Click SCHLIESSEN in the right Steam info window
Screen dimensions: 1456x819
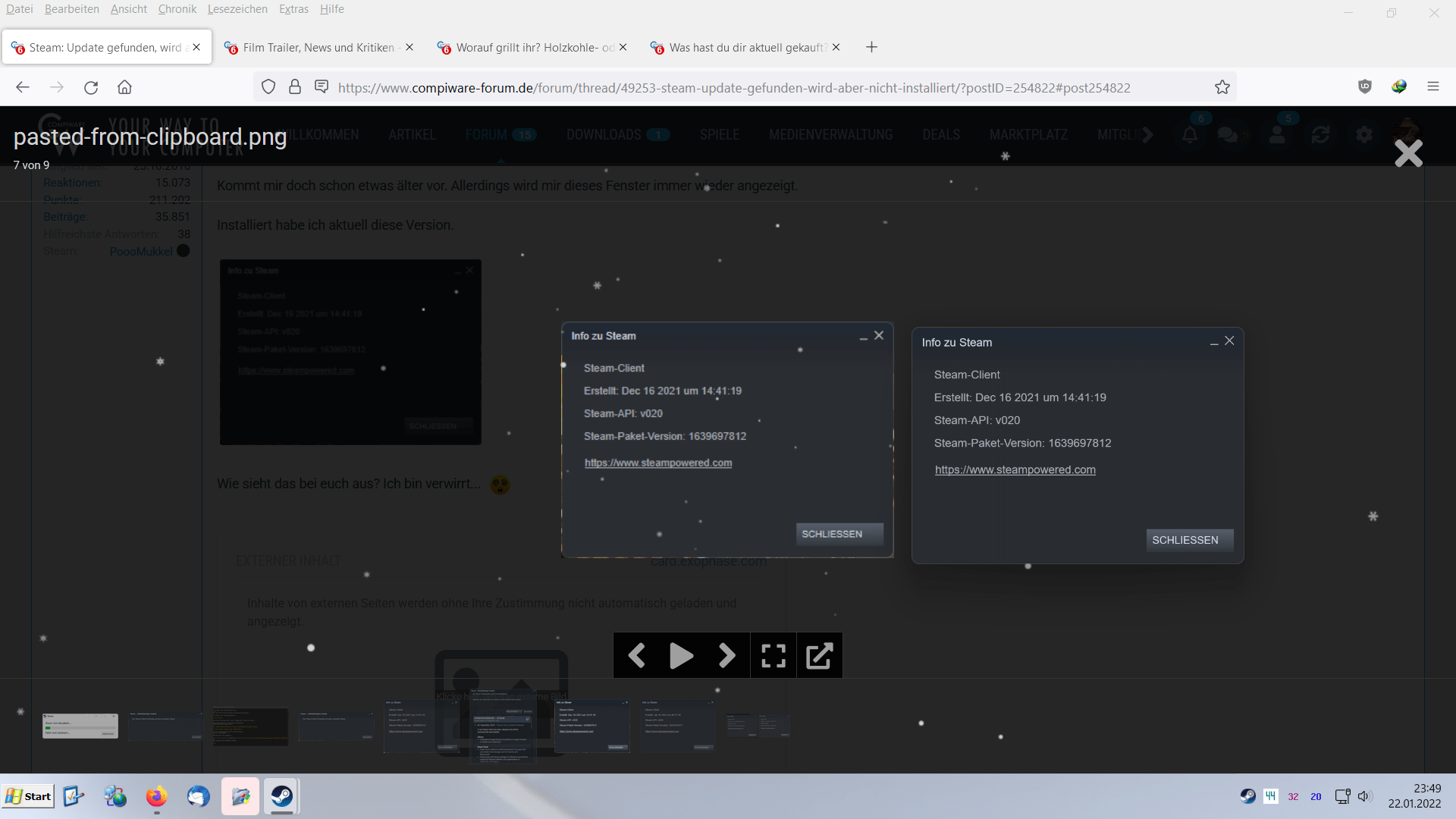point(1189,540)
